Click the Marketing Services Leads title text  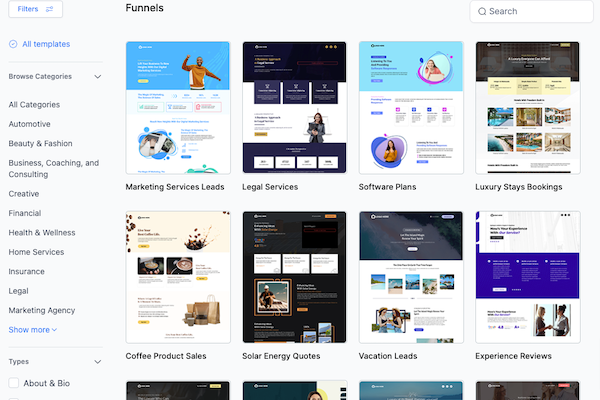[175, 187]
